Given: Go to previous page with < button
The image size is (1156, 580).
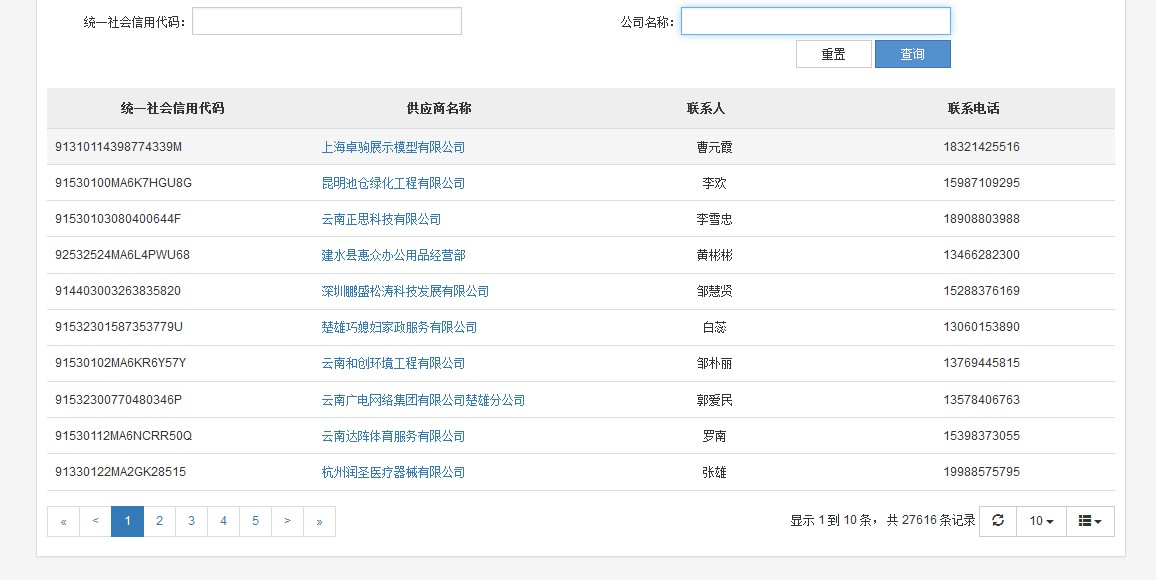Looking at the screenshot, I should click(95, 521).
